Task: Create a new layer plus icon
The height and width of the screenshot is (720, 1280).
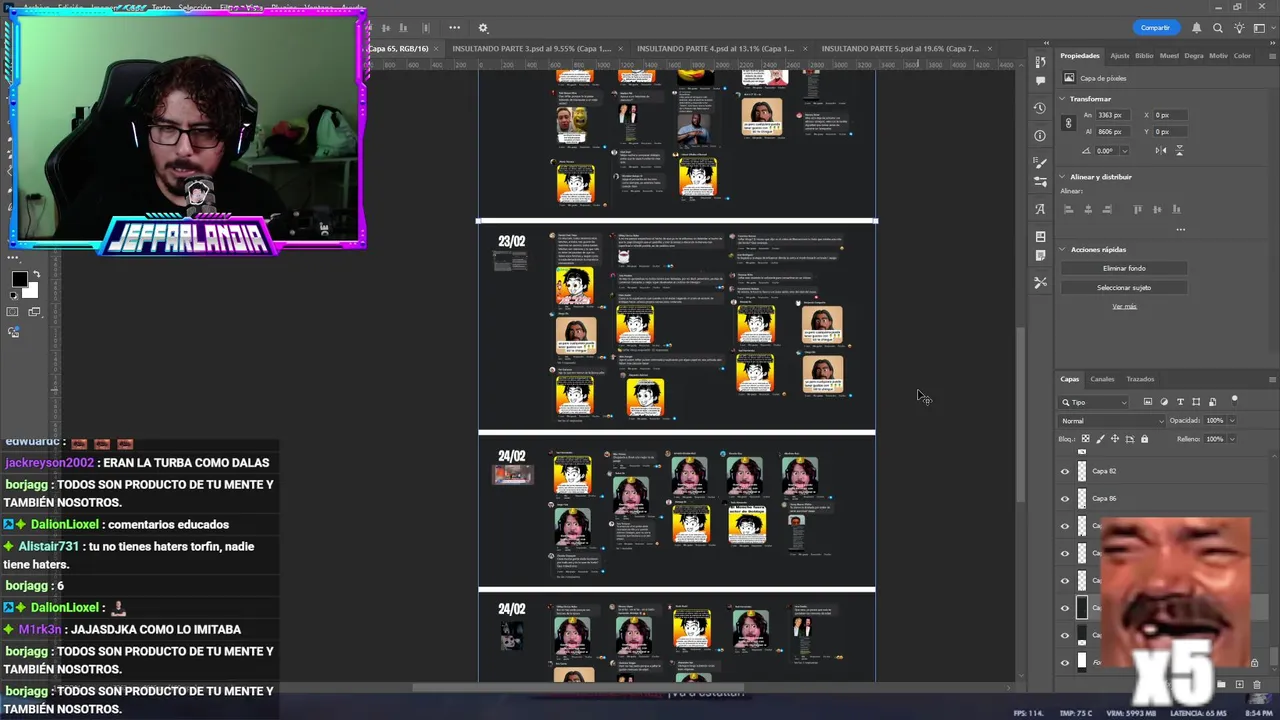Action: (x=1239, y=685)
